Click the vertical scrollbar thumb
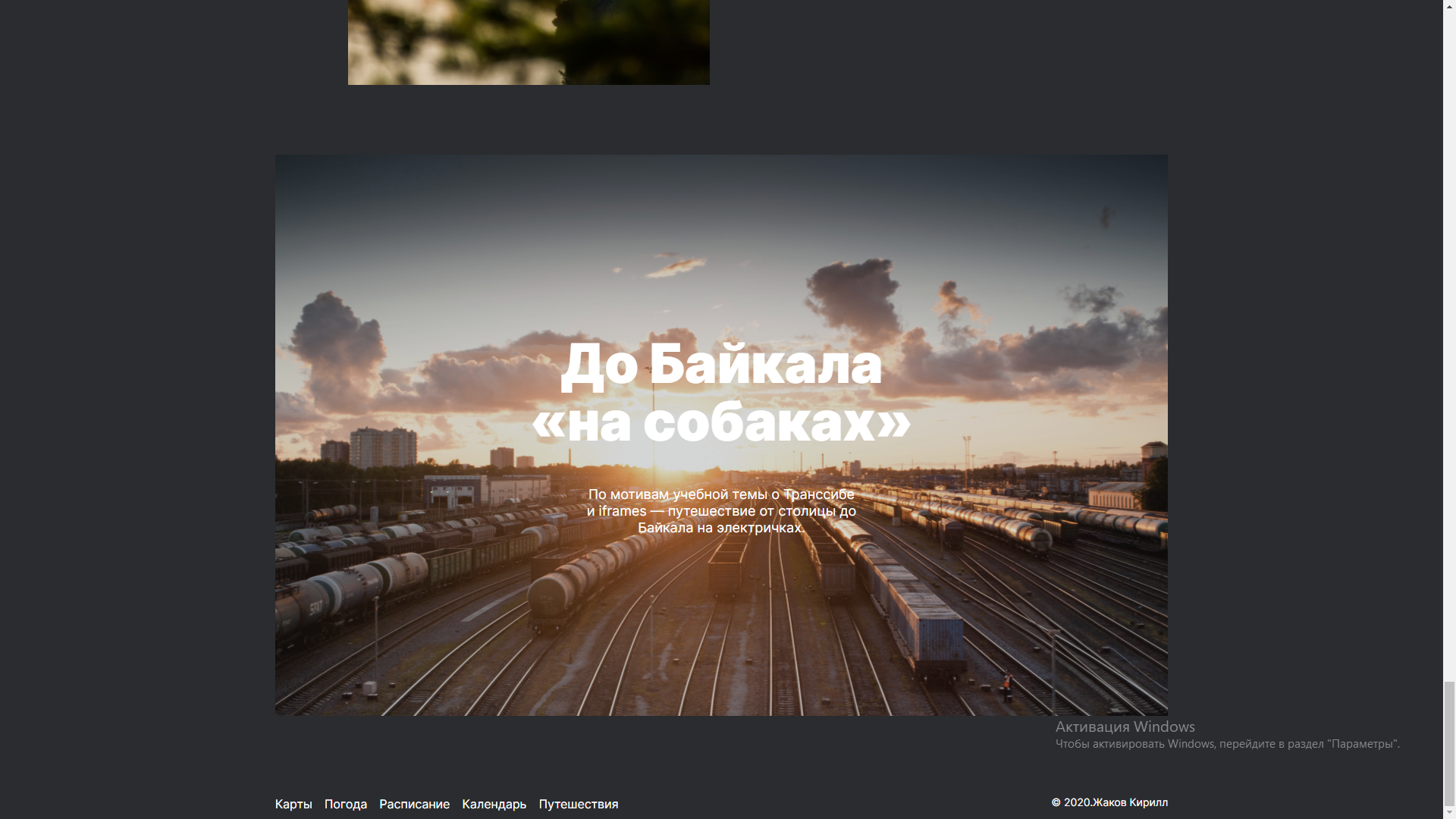 [x=1449, y=744]
